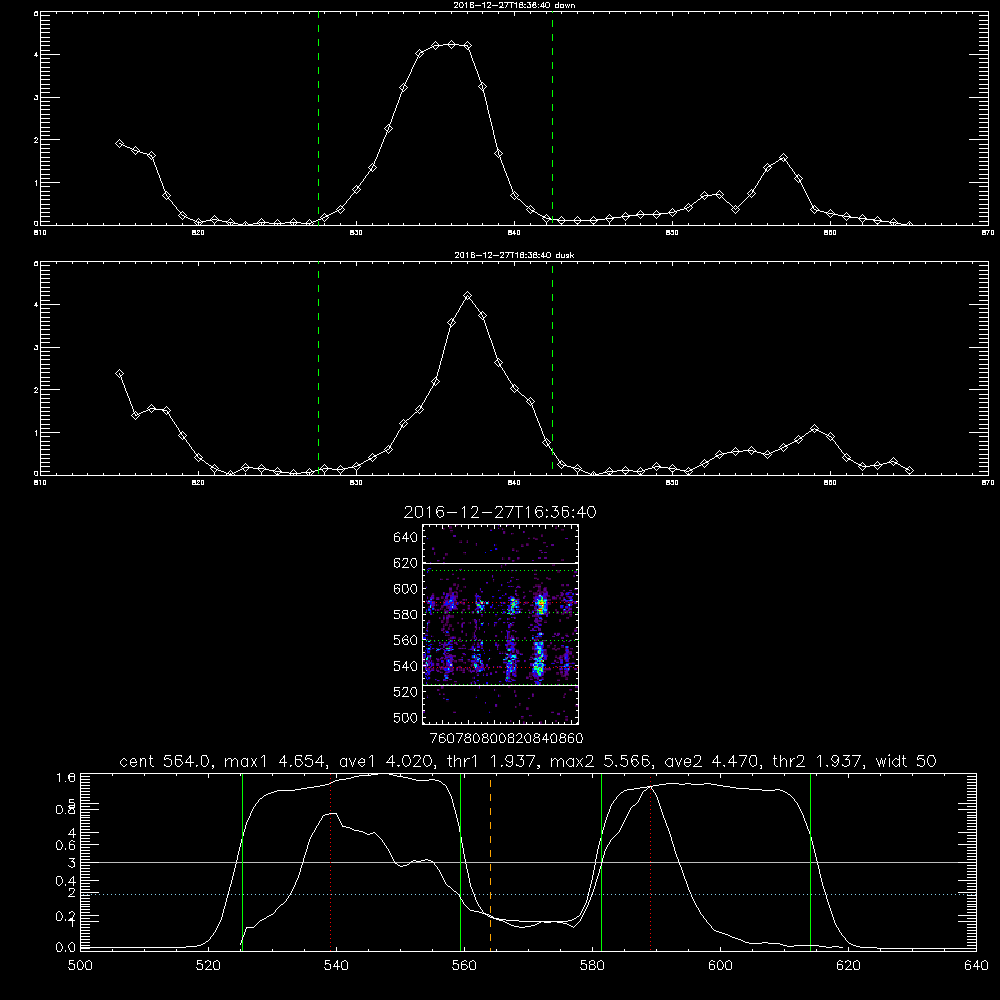Click bottom plot x-axis label '520'
The height and width of the screenshot is (1000, 1000).
[208, 966]
